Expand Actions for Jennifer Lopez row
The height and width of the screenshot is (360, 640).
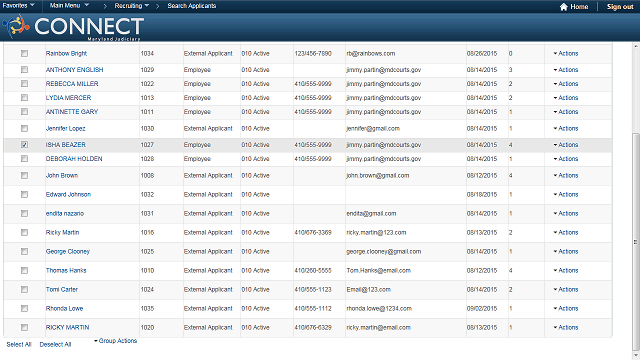coord(566,129)
